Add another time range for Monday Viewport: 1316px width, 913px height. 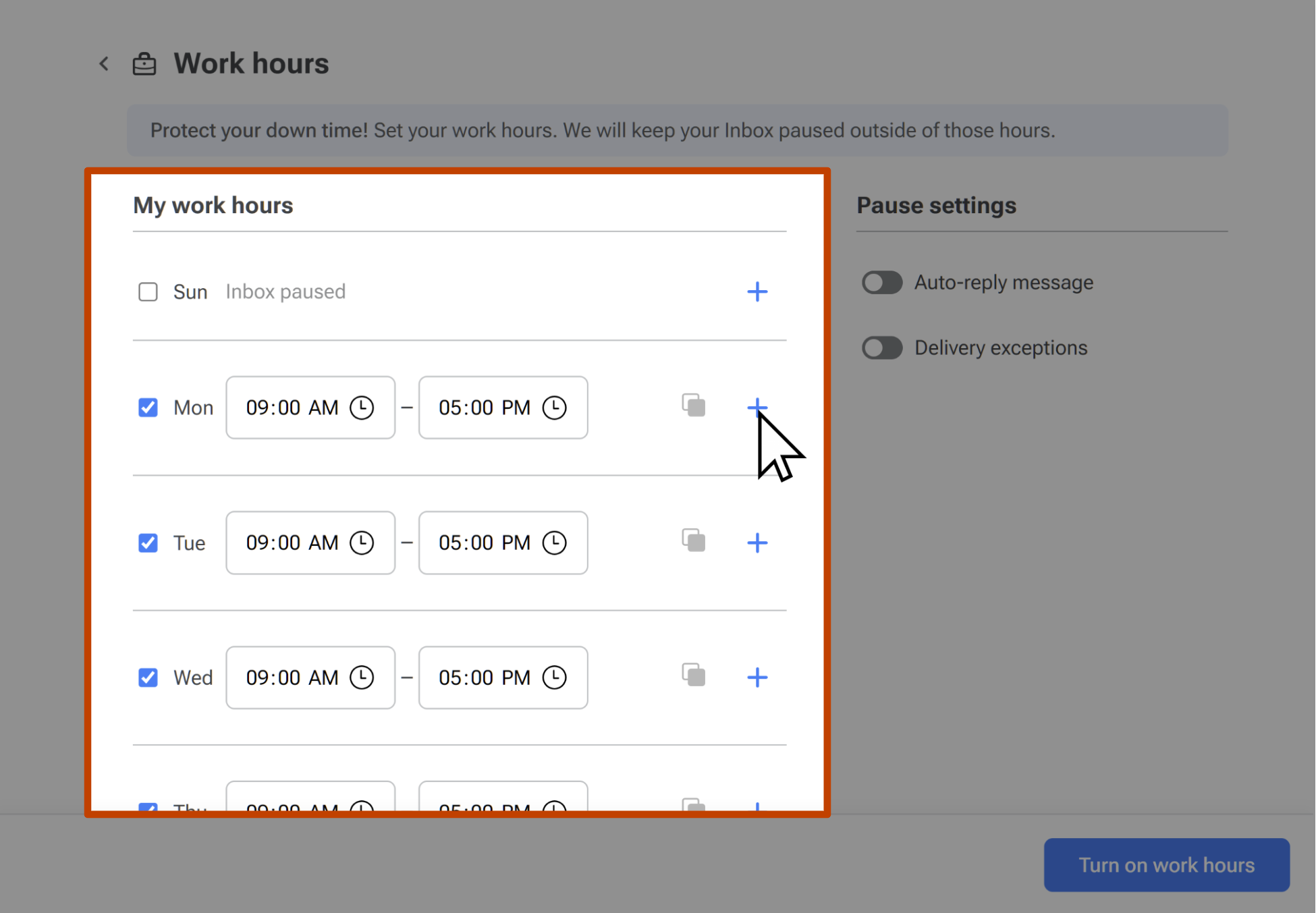tap(757, 408)
